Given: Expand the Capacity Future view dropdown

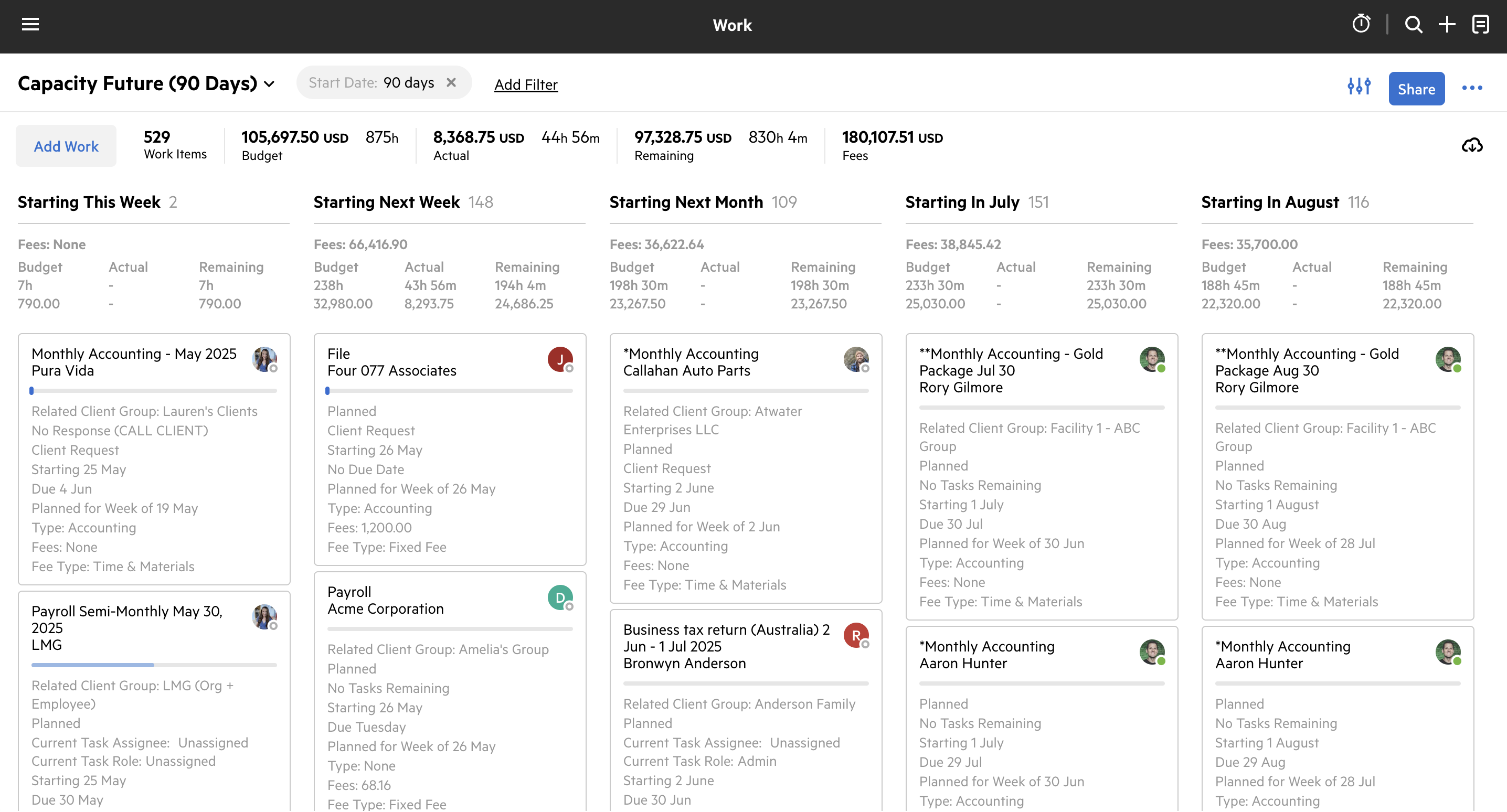Looking at the screenshot, I should point(269,83).
